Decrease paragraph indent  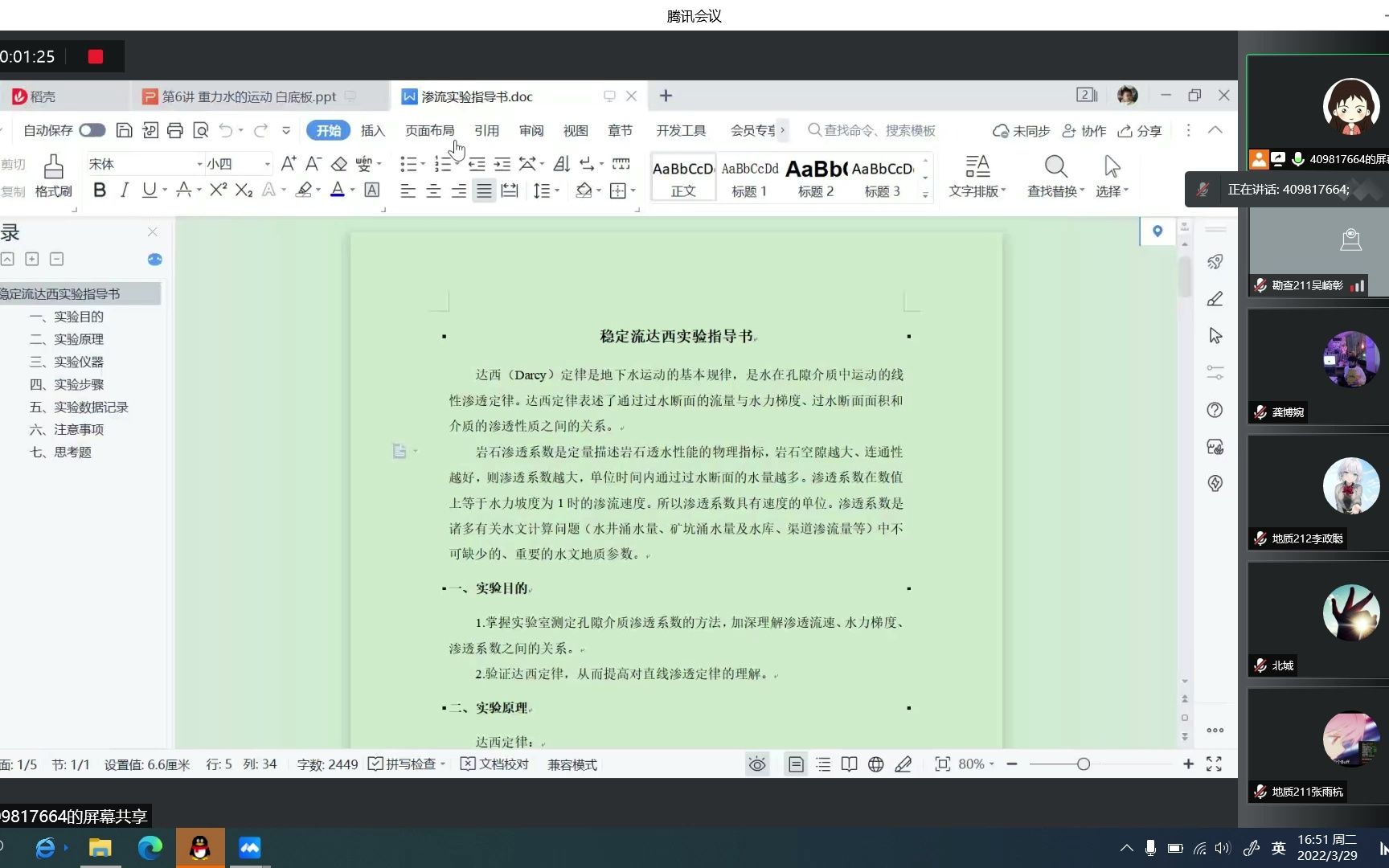[x=477, y=164]
